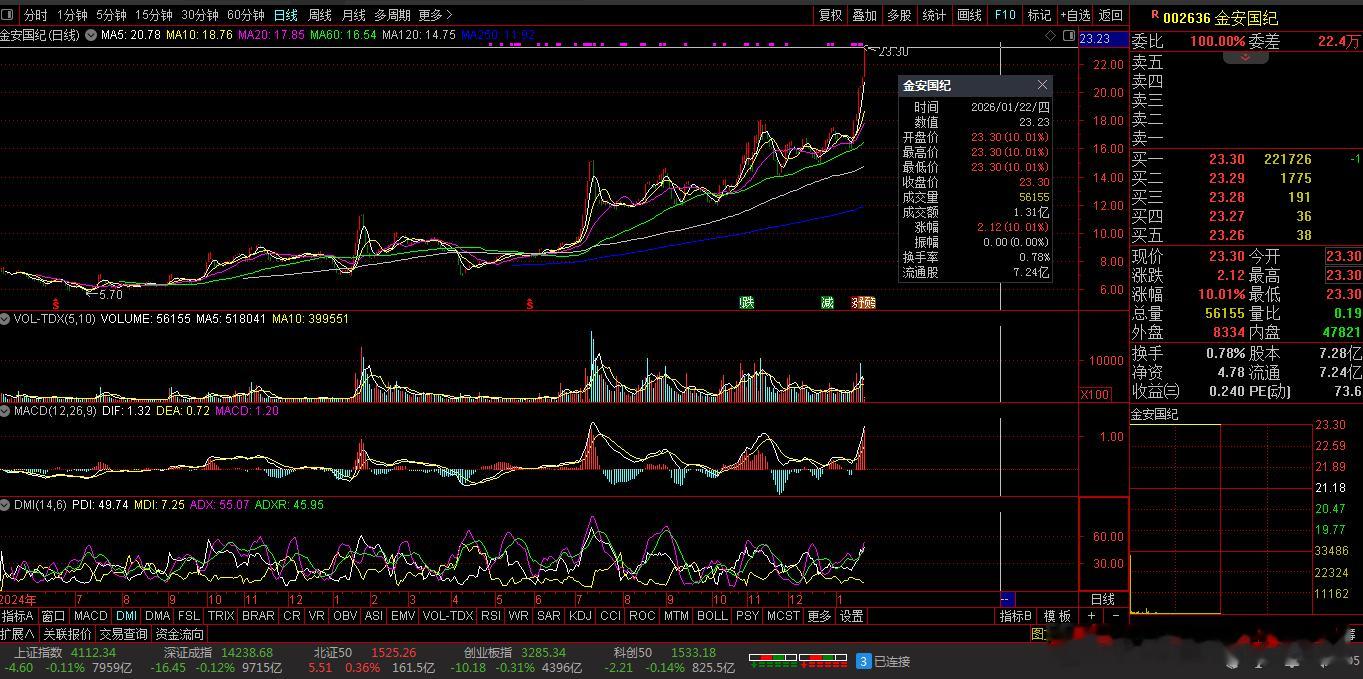Click the green 跌 info marker on the chart
The image size is (1363, 679).
(x=747, y=302)
